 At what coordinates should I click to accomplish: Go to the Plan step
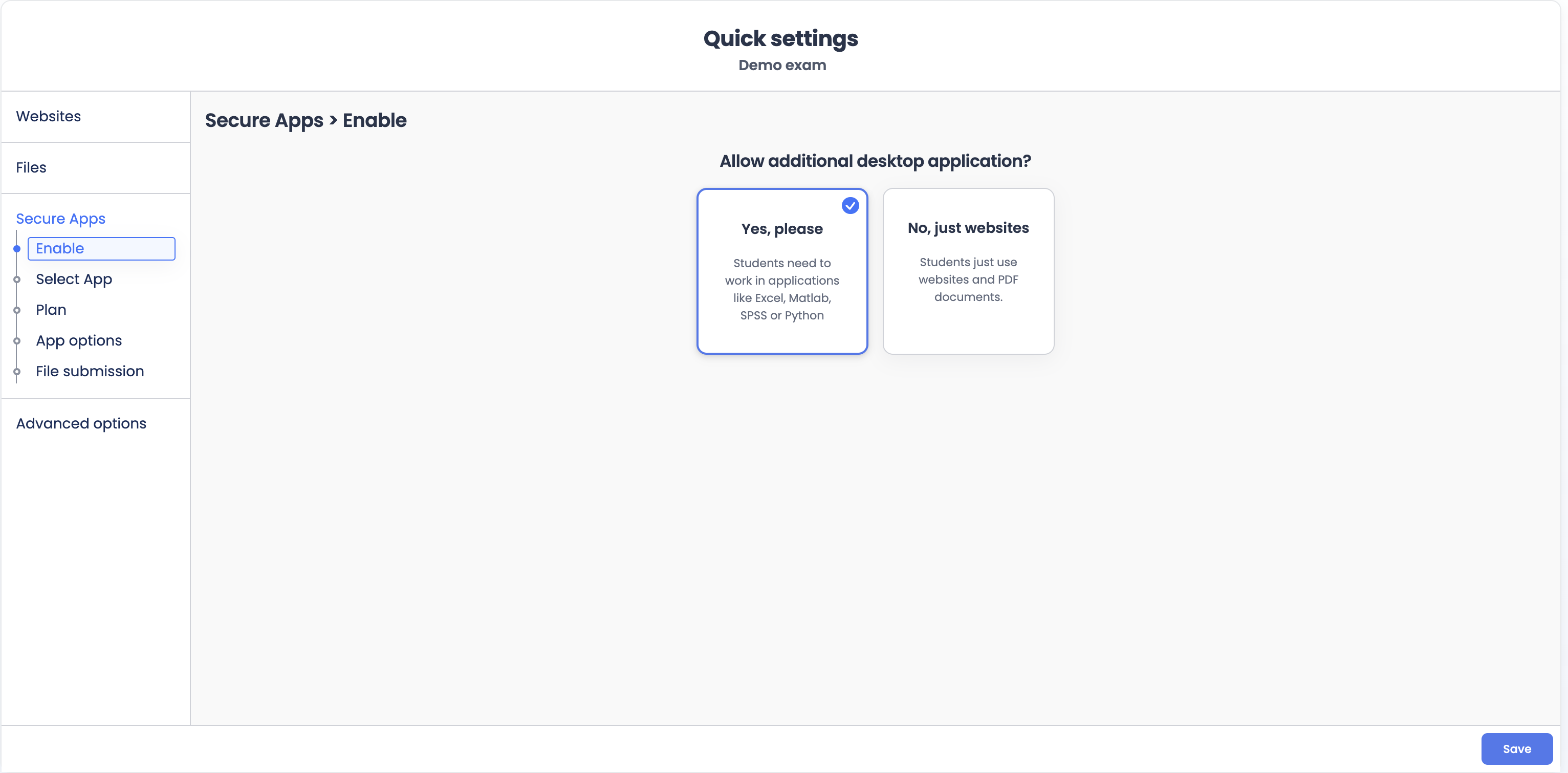point(51,310)
